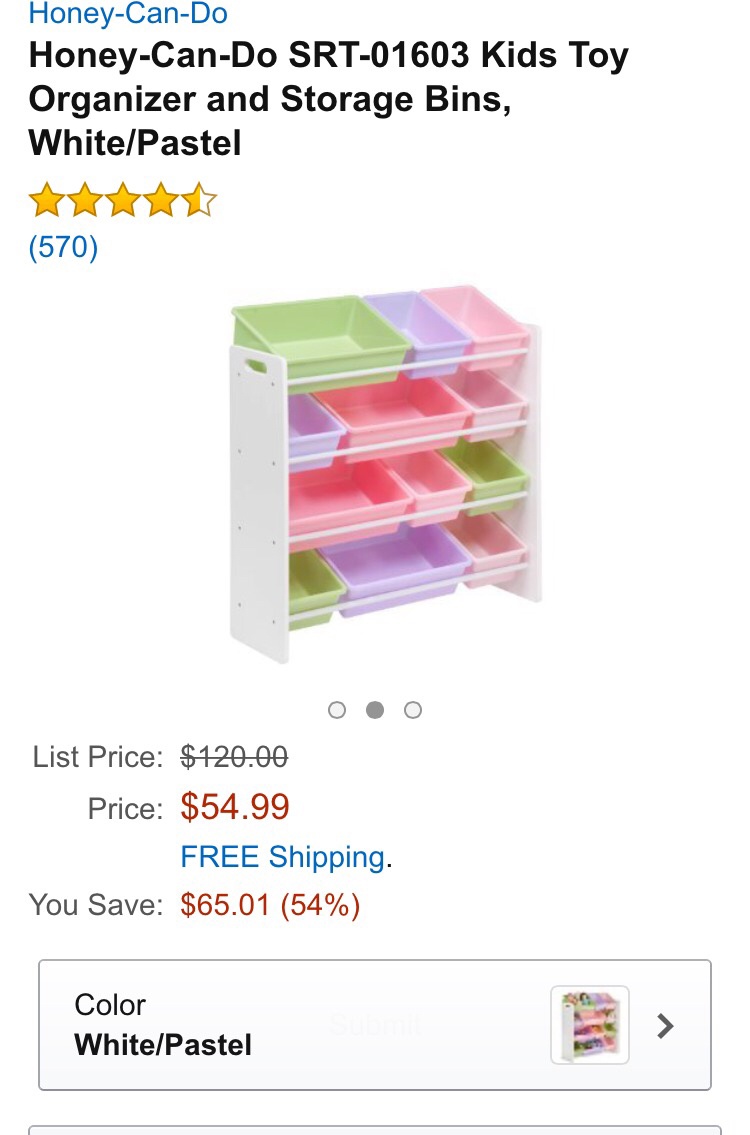Click the "You Save:" label
Image resolution: width=750 pixels, height=1135 pixels.
pos(96,905)
